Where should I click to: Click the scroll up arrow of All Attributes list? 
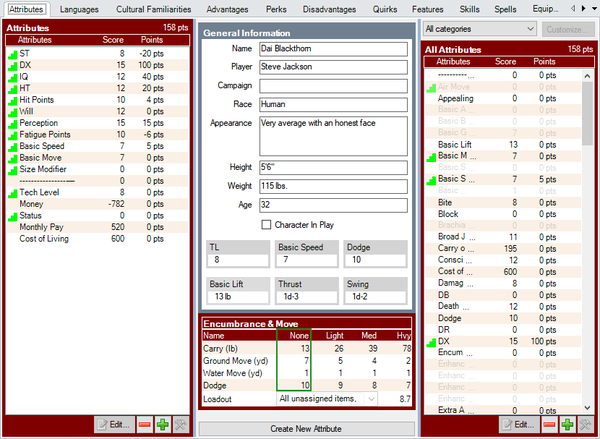587,76
